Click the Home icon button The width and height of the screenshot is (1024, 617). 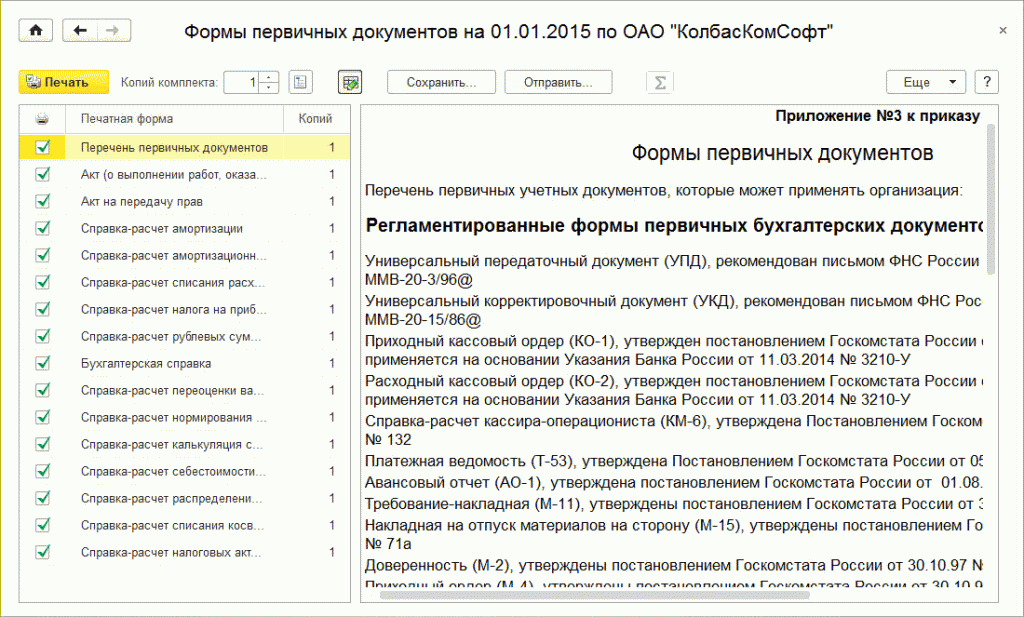36,31
